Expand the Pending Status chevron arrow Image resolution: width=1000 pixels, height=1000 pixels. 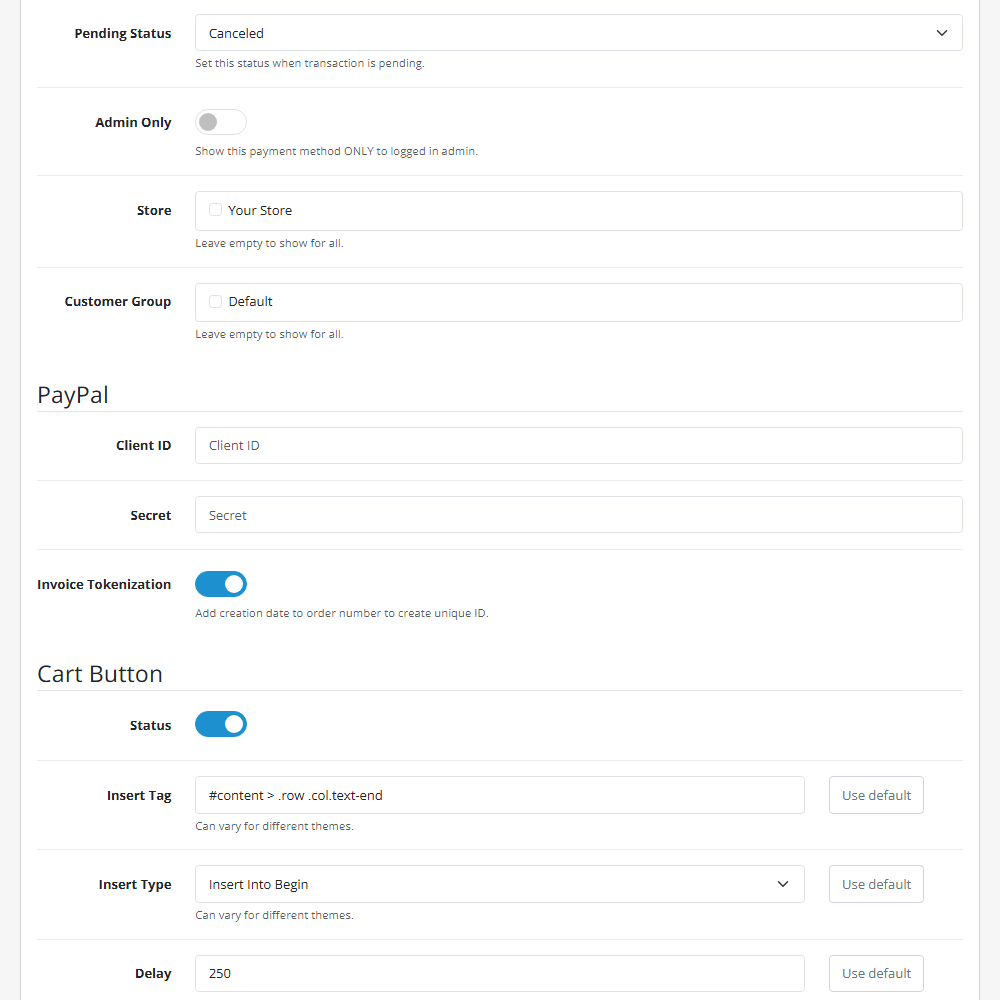pyautogui.click(x=941, y=32)
